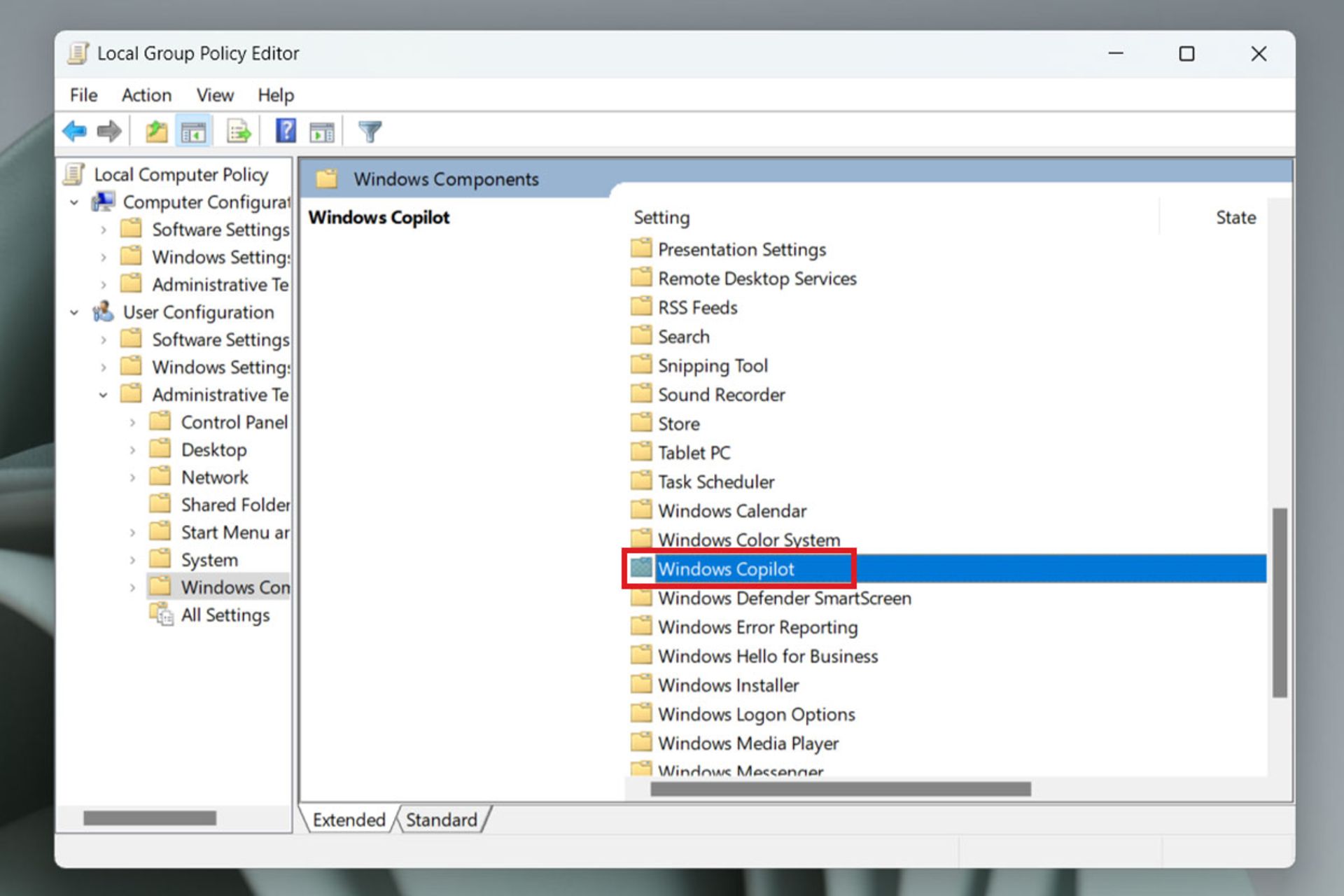The height and width of the screenshot is (896, 1344).
Task: Expand the Start Menu tree node
Action: tap(132, 533)
